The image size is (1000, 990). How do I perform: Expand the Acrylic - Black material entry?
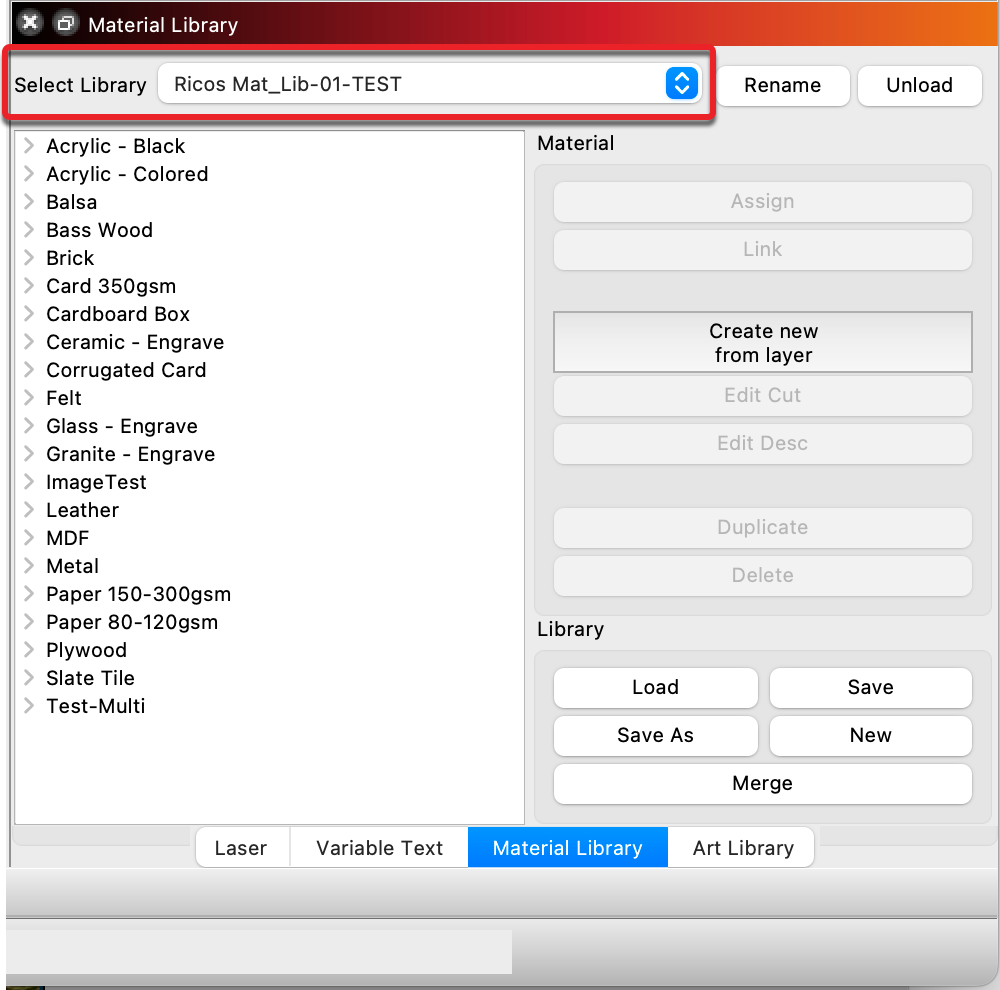pyautogui.click(x=28, y=146)
